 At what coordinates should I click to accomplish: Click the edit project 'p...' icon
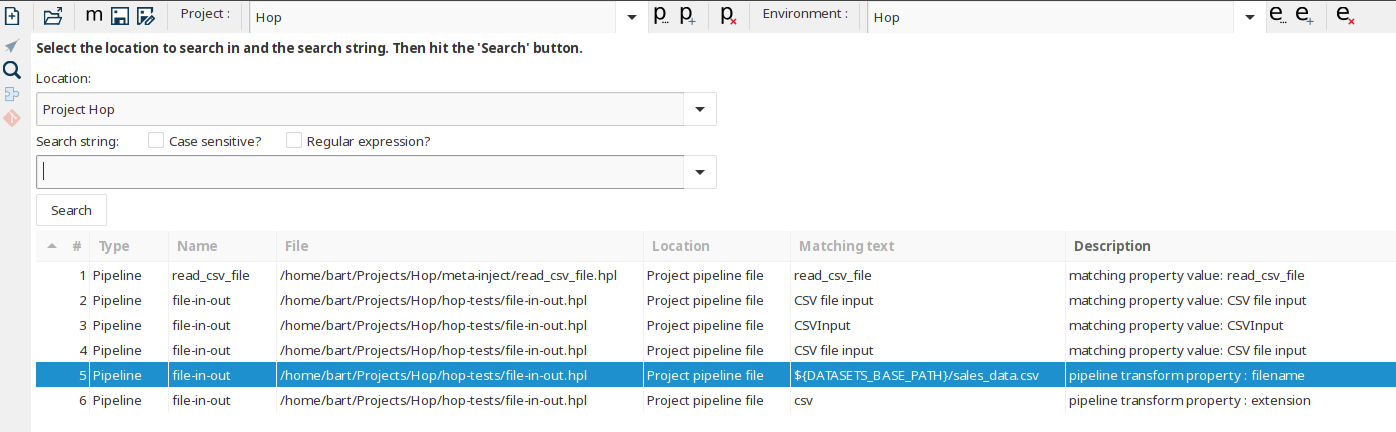coord(660,16)
